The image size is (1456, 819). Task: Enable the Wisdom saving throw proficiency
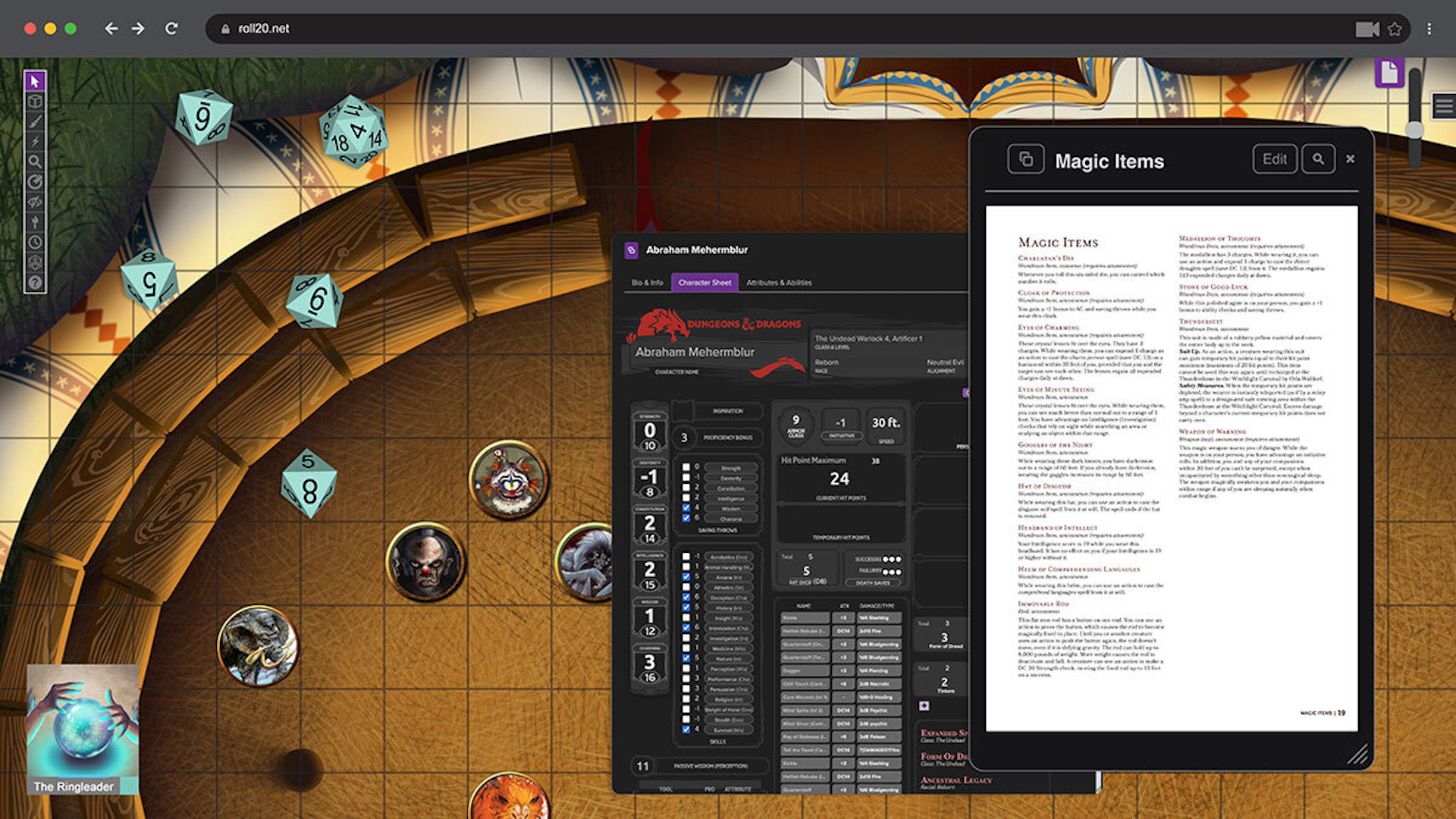(686, 507)
